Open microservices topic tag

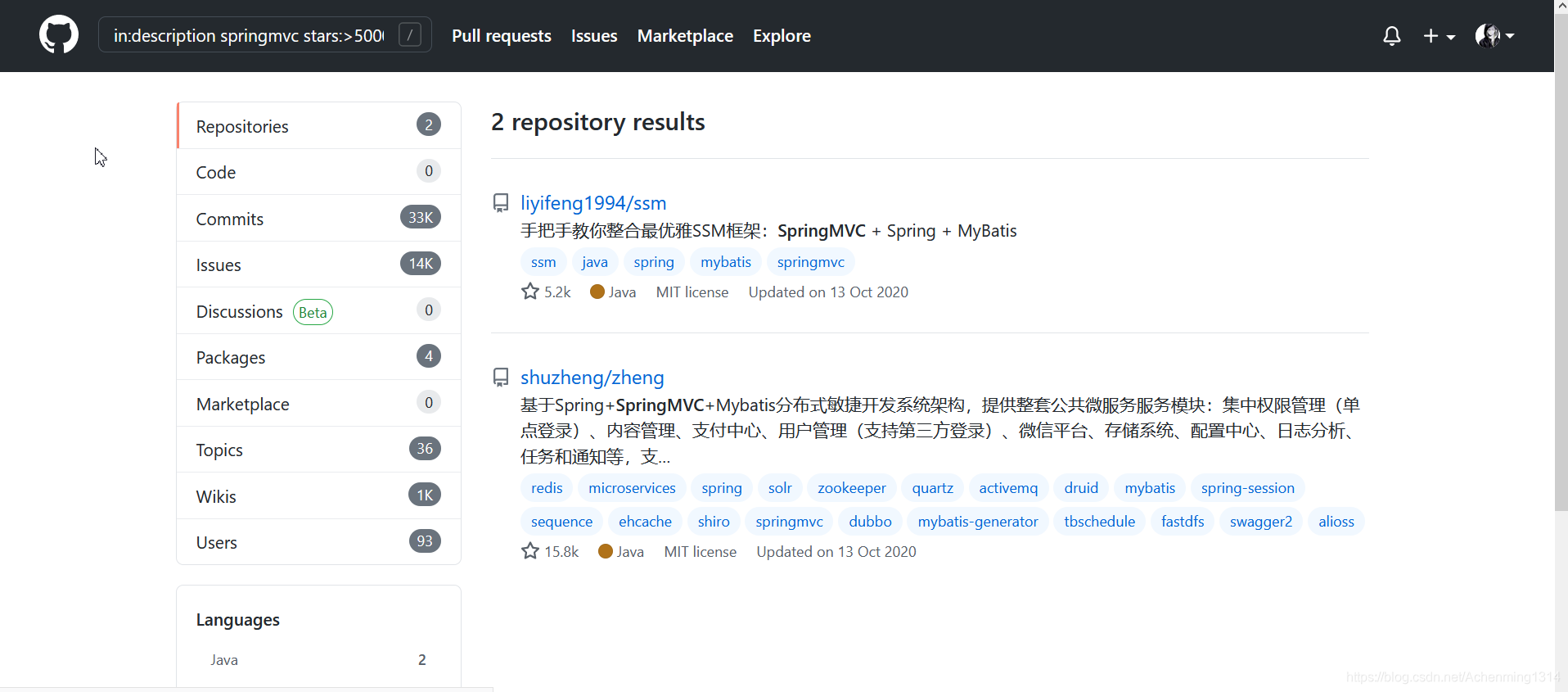[x=632, y=488]
